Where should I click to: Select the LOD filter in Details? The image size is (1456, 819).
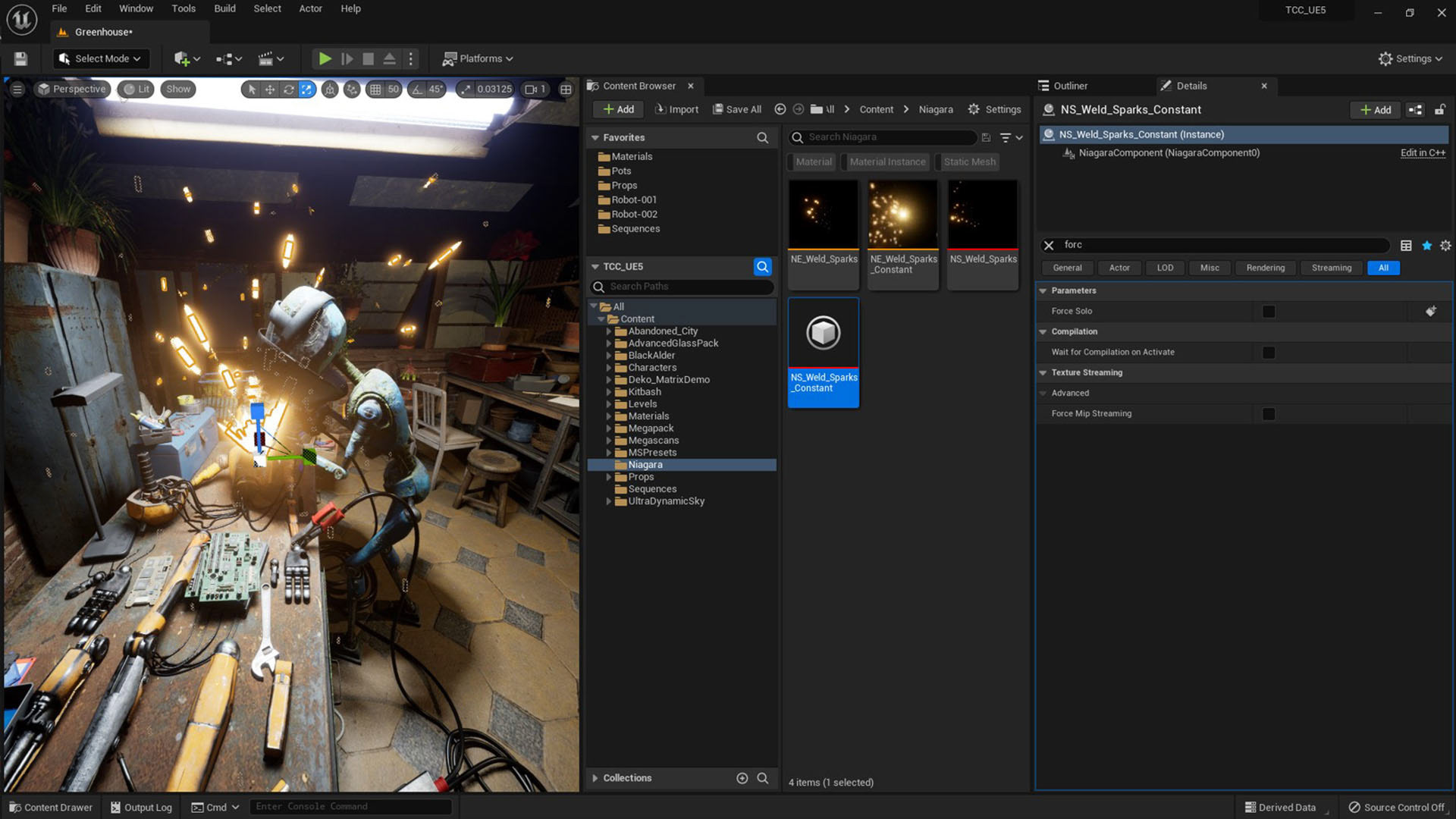[1165, 268]
